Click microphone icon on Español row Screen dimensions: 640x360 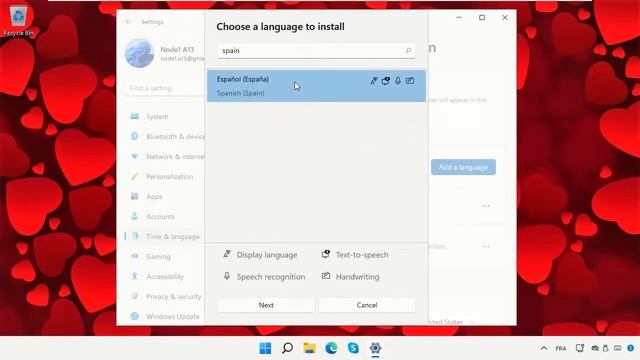point(398,81)
